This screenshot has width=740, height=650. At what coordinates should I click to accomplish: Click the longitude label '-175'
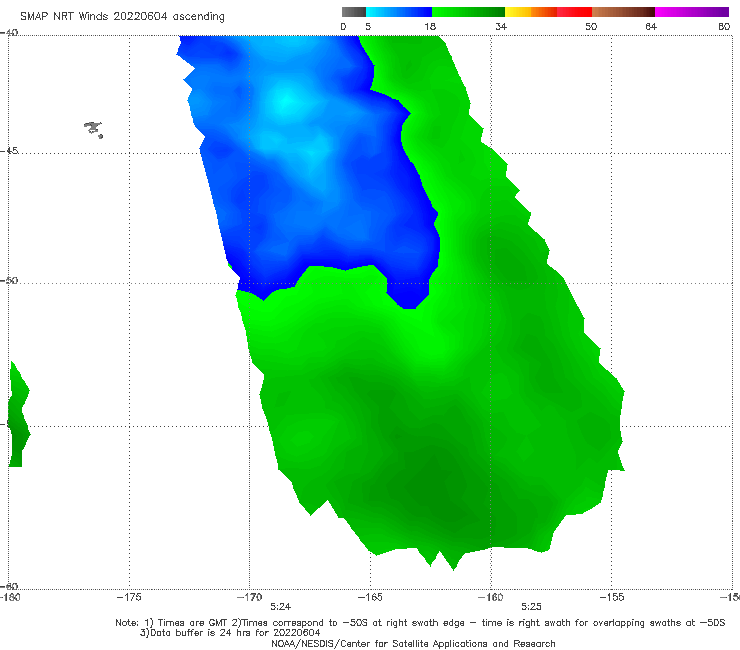tap(129, 597)
